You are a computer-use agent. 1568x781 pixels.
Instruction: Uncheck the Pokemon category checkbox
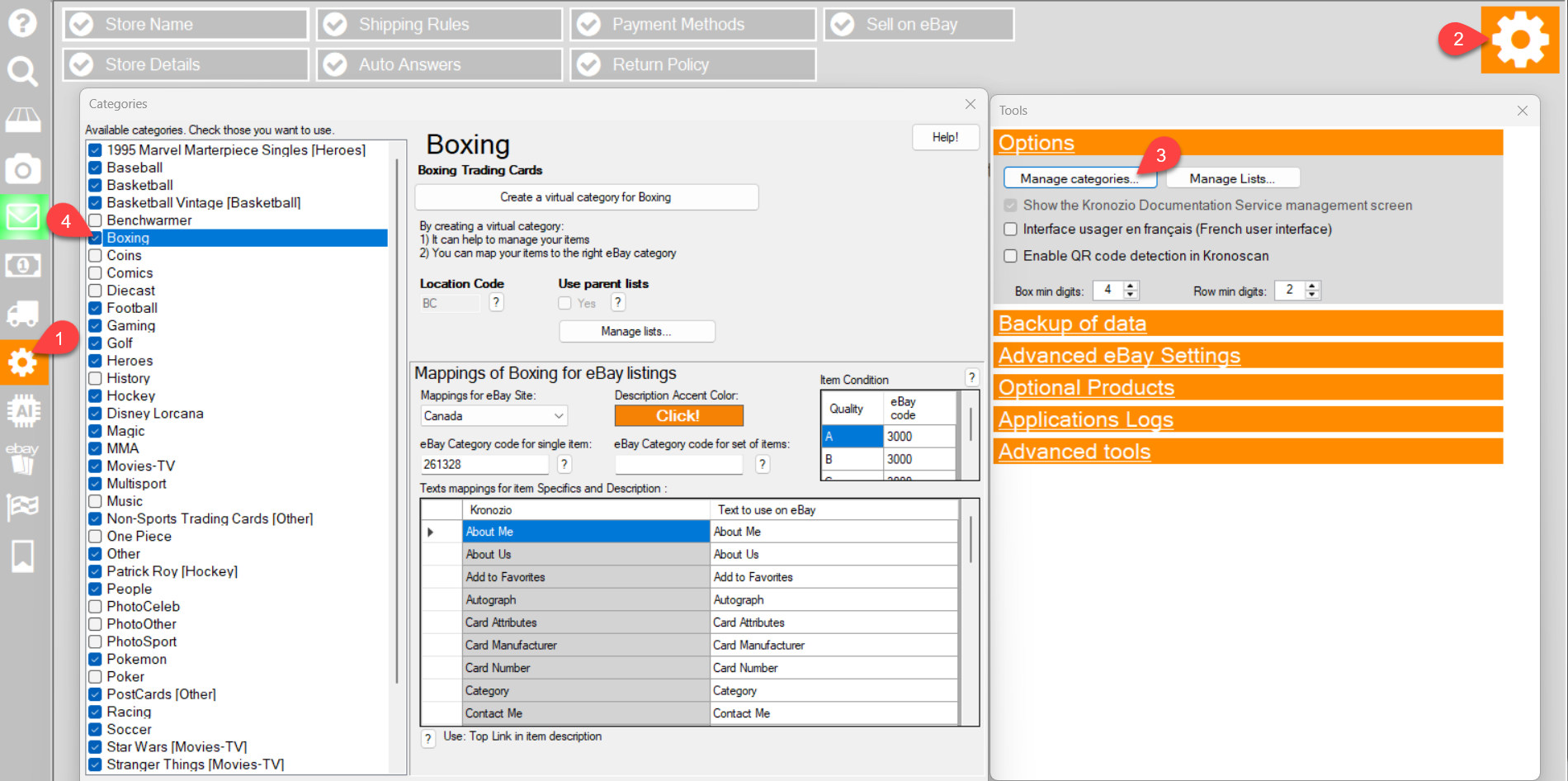[95, 659]
